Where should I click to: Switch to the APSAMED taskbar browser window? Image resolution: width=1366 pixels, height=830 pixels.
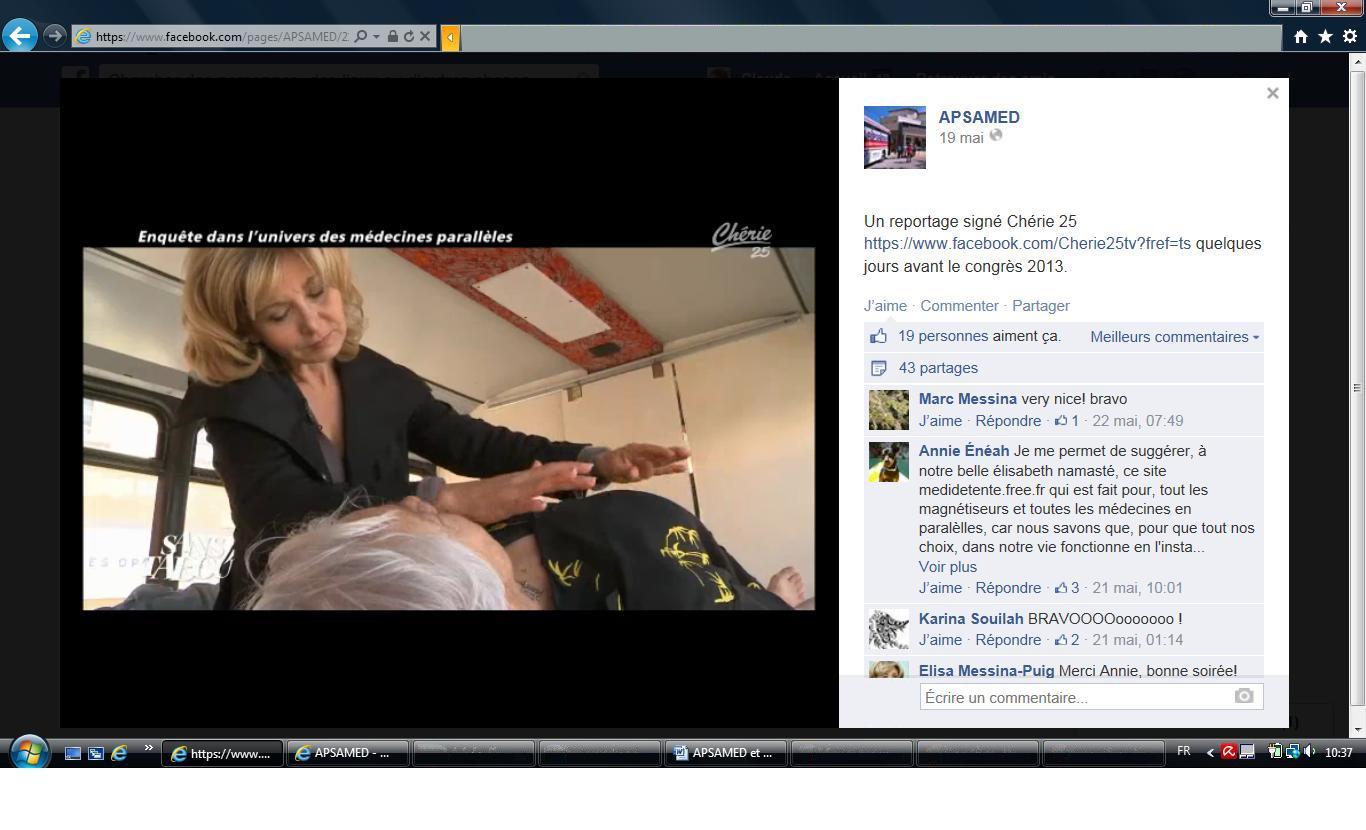[x=347, y=753]
